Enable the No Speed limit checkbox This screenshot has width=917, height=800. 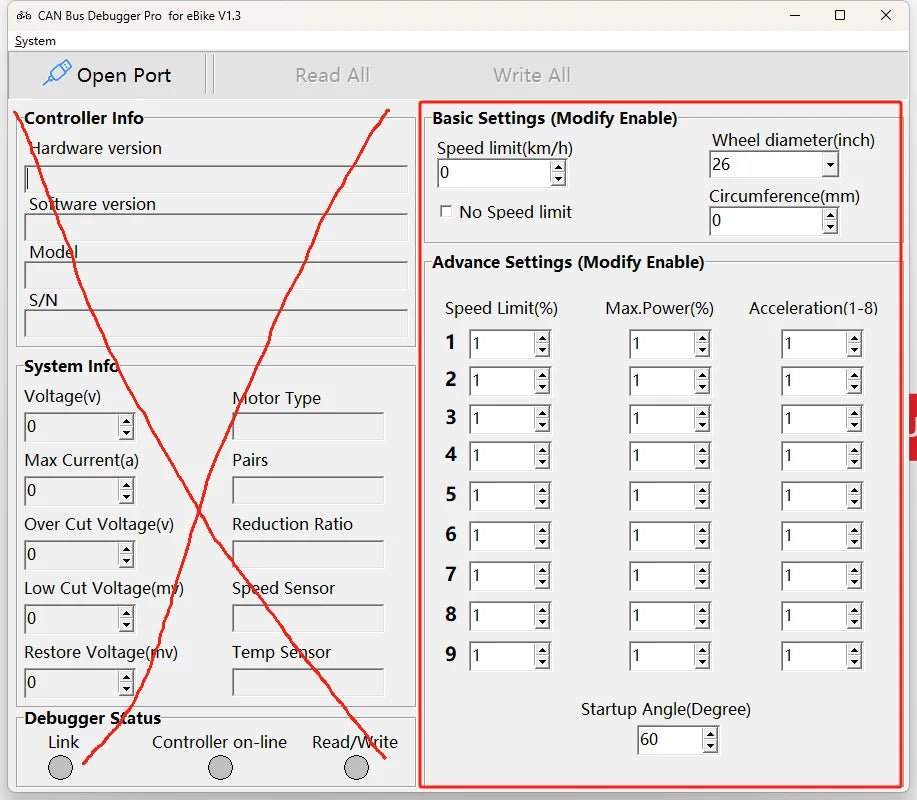coord(446,211)
